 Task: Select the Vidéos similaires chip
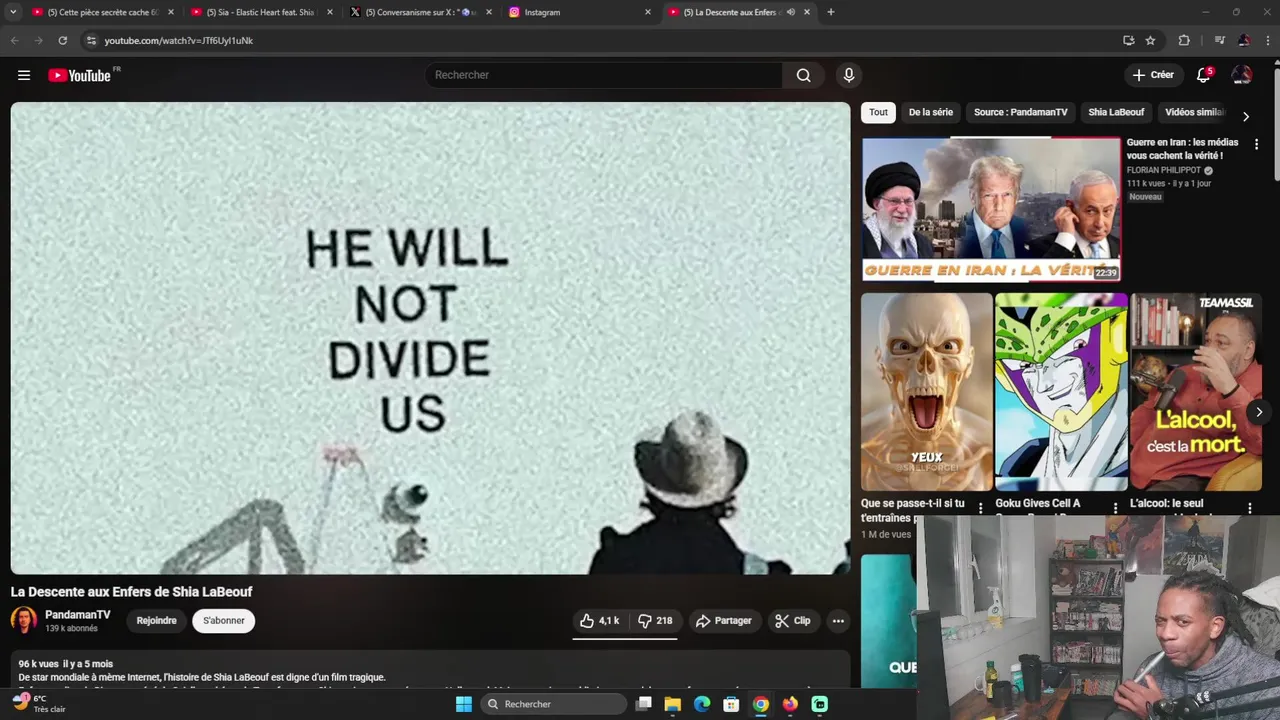[x=1194, y=112]
